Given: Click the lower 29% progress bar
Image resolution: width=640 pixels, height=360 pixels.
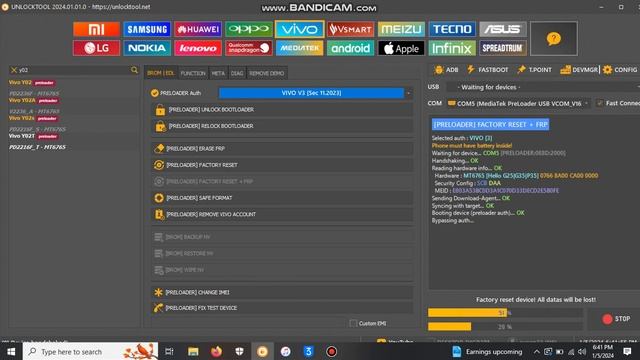Looking at the screenshot, I should click(x=505, y=327).
